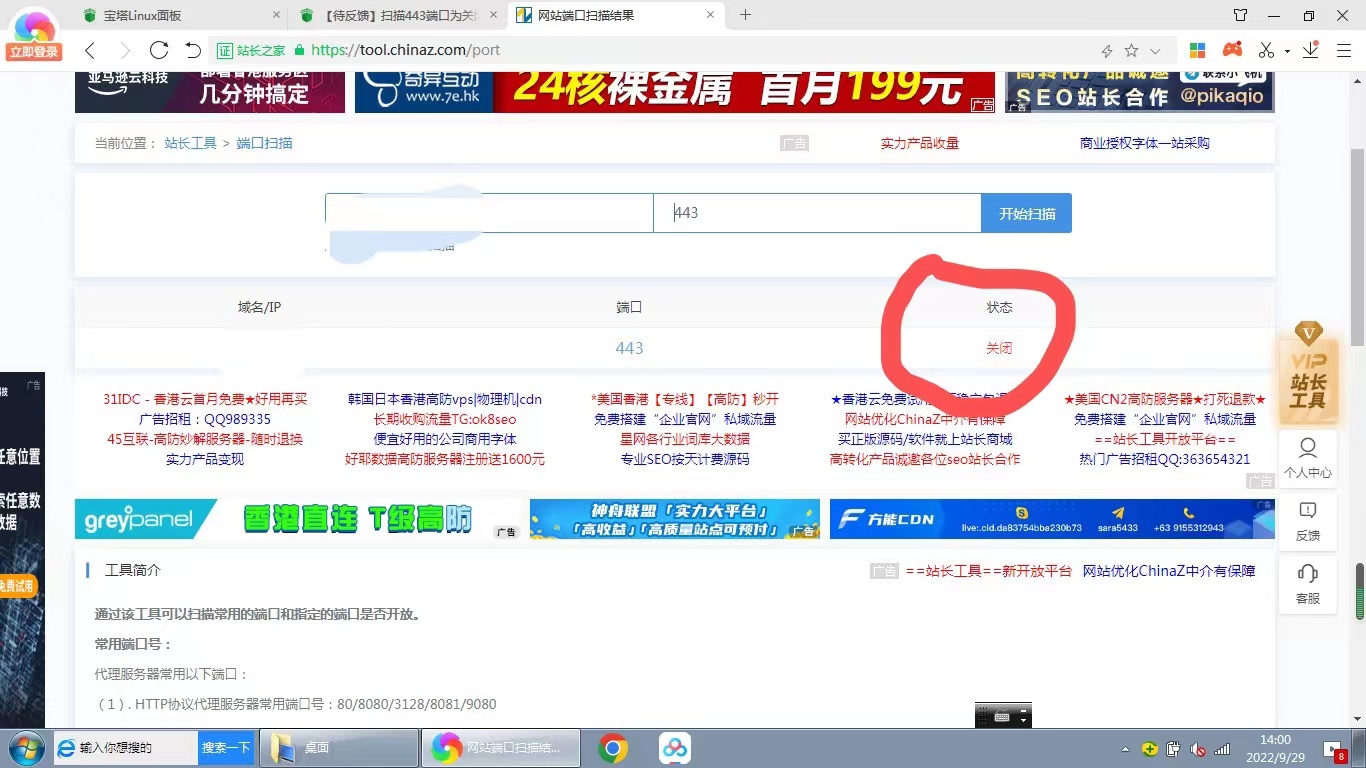
Task: Open the 广告招租：QQ989335 link
Action: 205,419
